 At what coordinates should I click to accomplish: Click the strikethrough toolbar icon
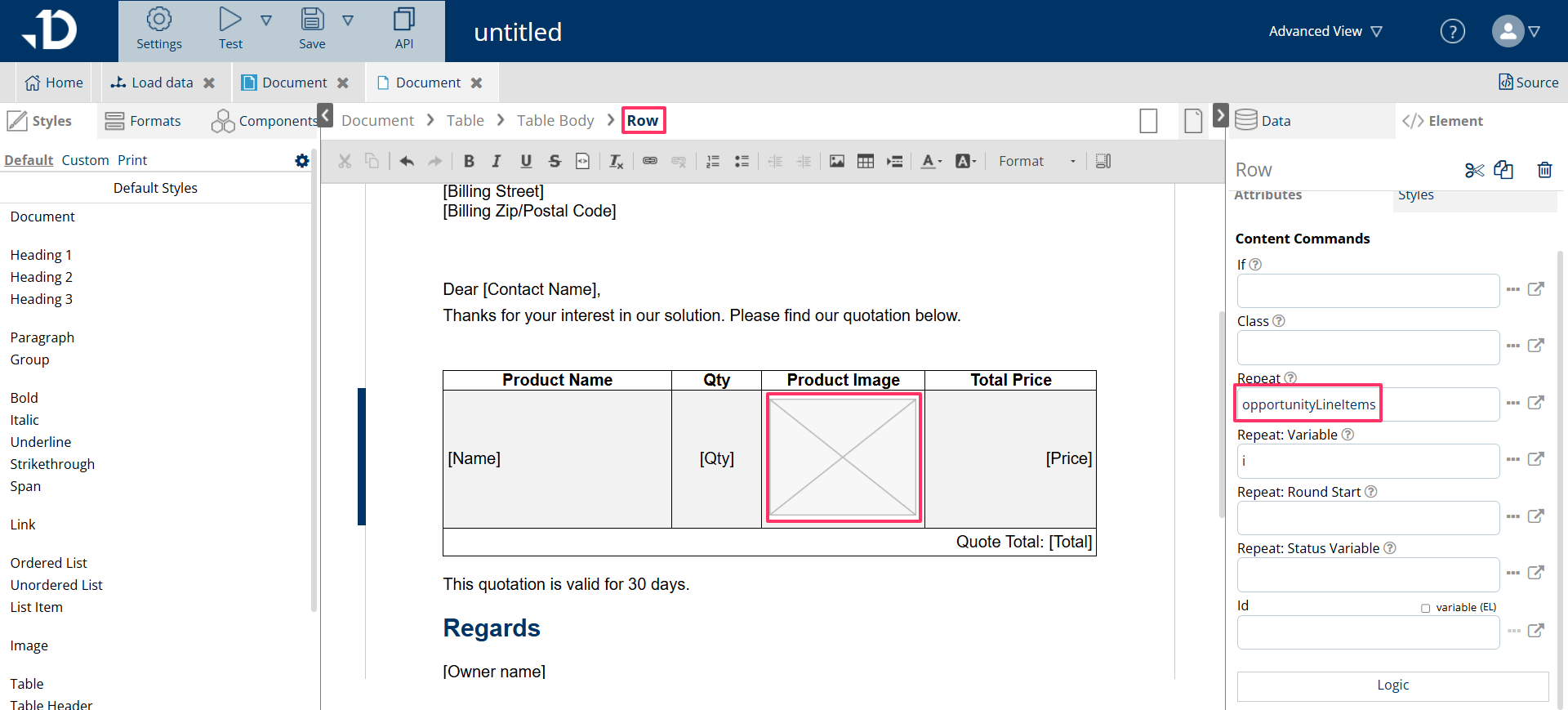(555, 161)
